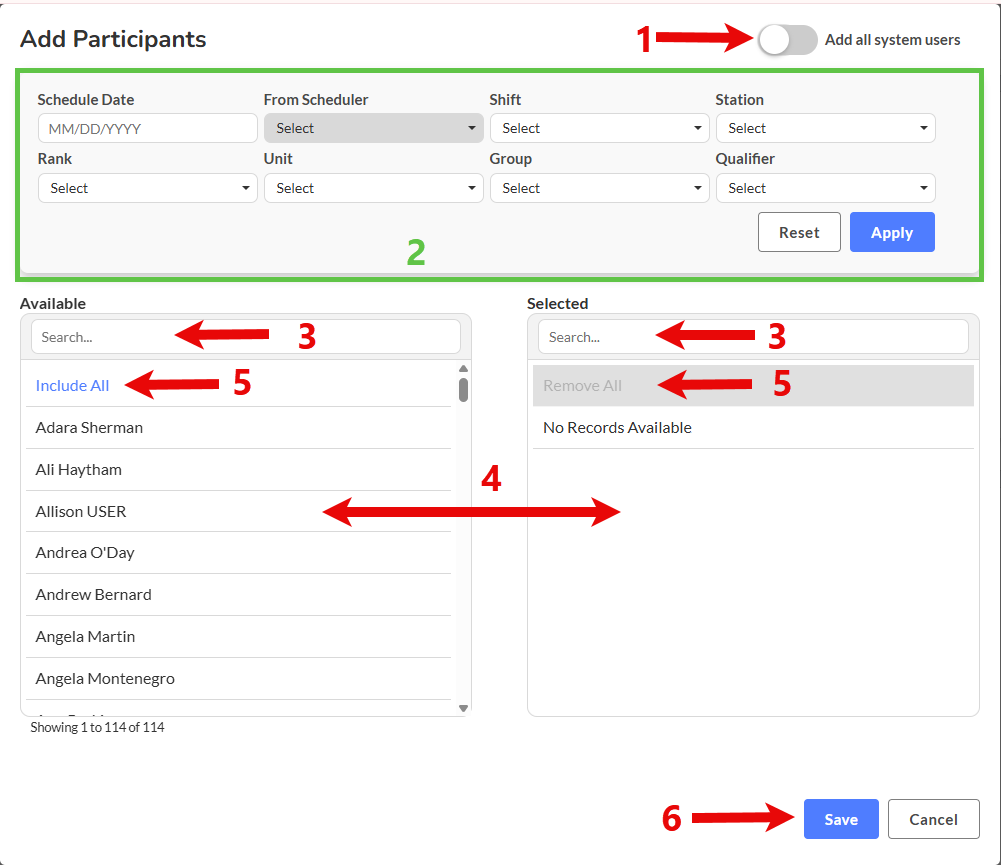The image size is (1001, 865).
Task: Expand the Rank dropdown
Action: [147, 188]
